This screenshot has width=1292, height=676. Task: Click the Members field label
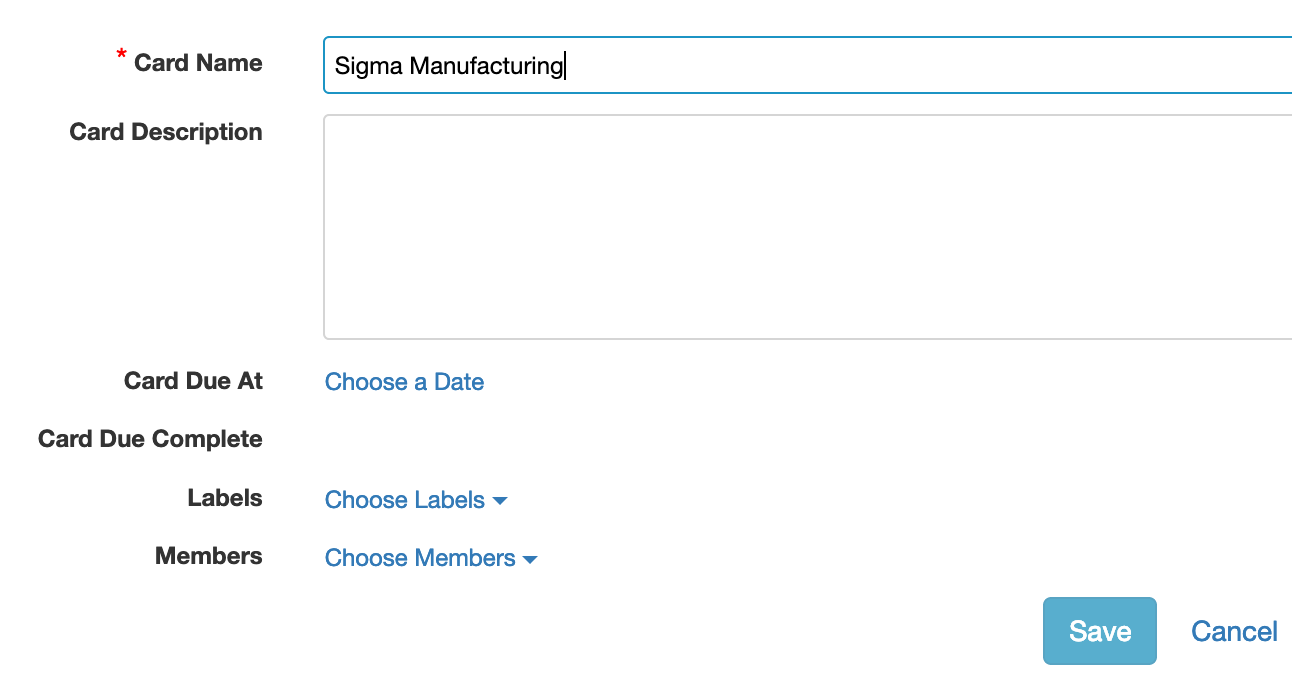click(208, 556)
